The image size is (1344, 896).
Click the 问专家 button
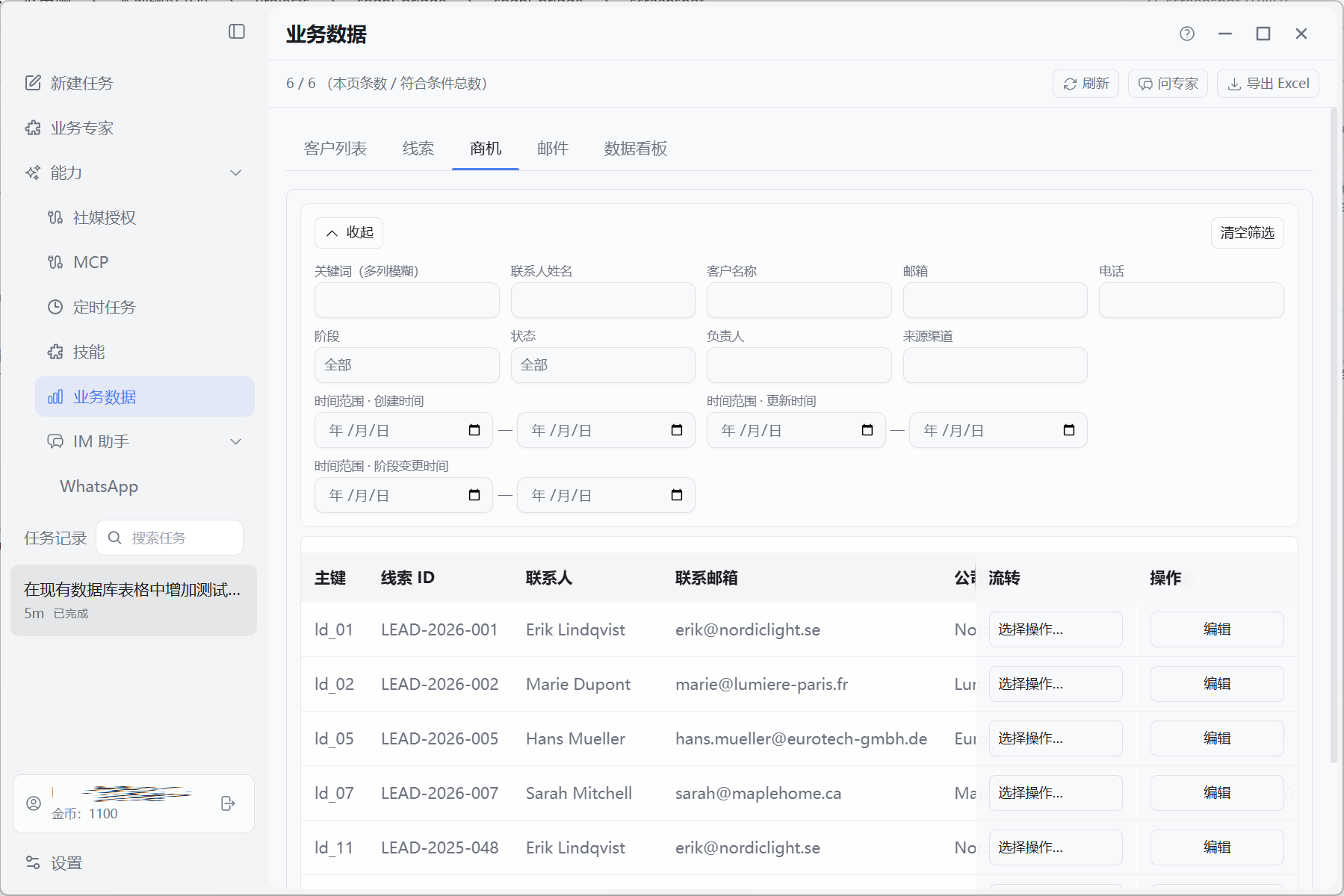point(1168,84)
